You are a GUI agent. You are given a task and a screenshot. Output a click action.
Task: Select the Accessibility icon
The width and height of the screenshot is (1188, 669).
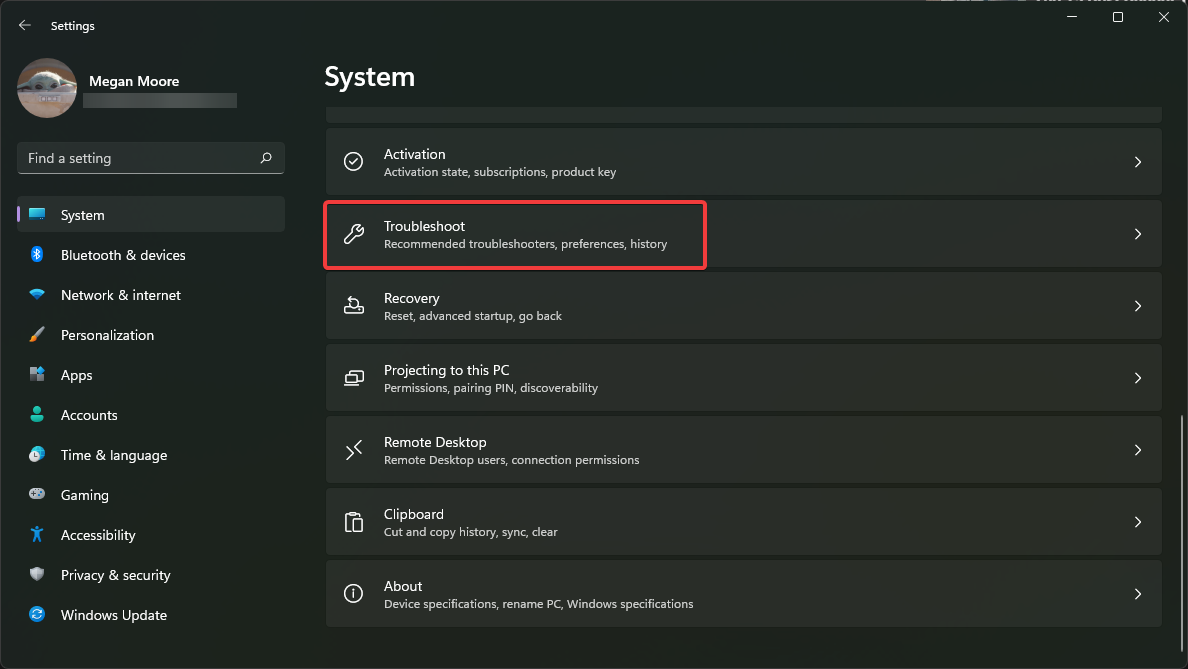(36, 535)
